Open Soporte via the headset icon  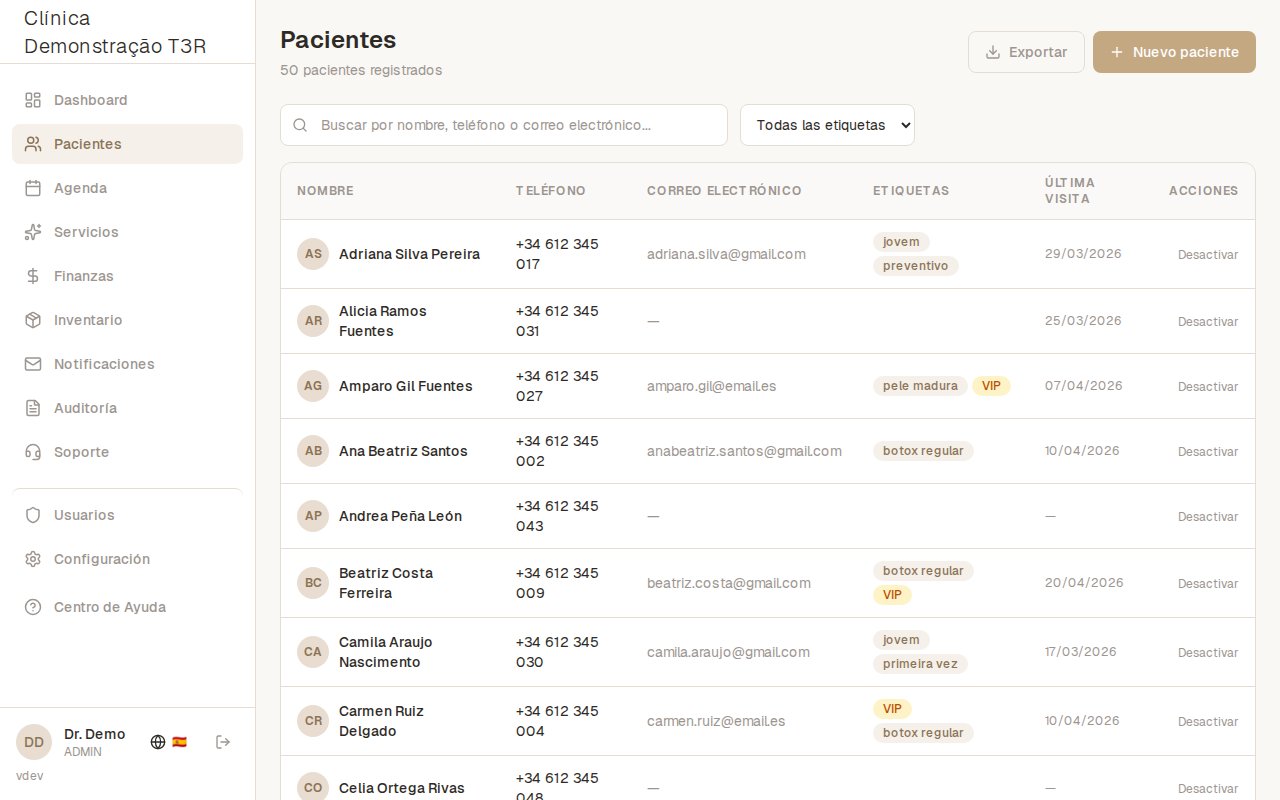tap(32, 452)
